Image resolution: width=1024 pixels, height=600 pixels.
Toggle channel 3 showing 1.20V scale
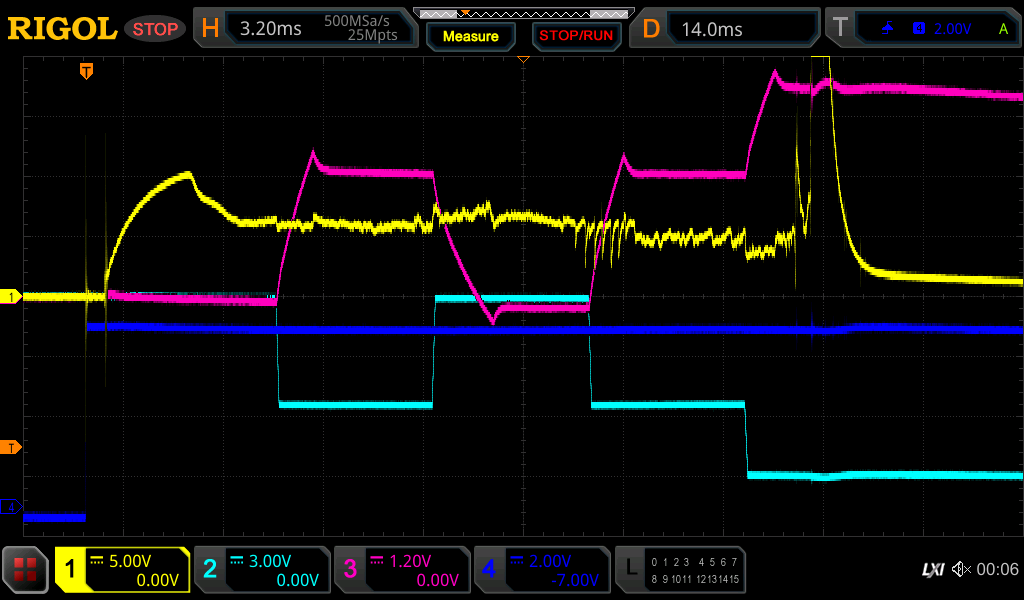pyautogui.click(x=401, y=570)
